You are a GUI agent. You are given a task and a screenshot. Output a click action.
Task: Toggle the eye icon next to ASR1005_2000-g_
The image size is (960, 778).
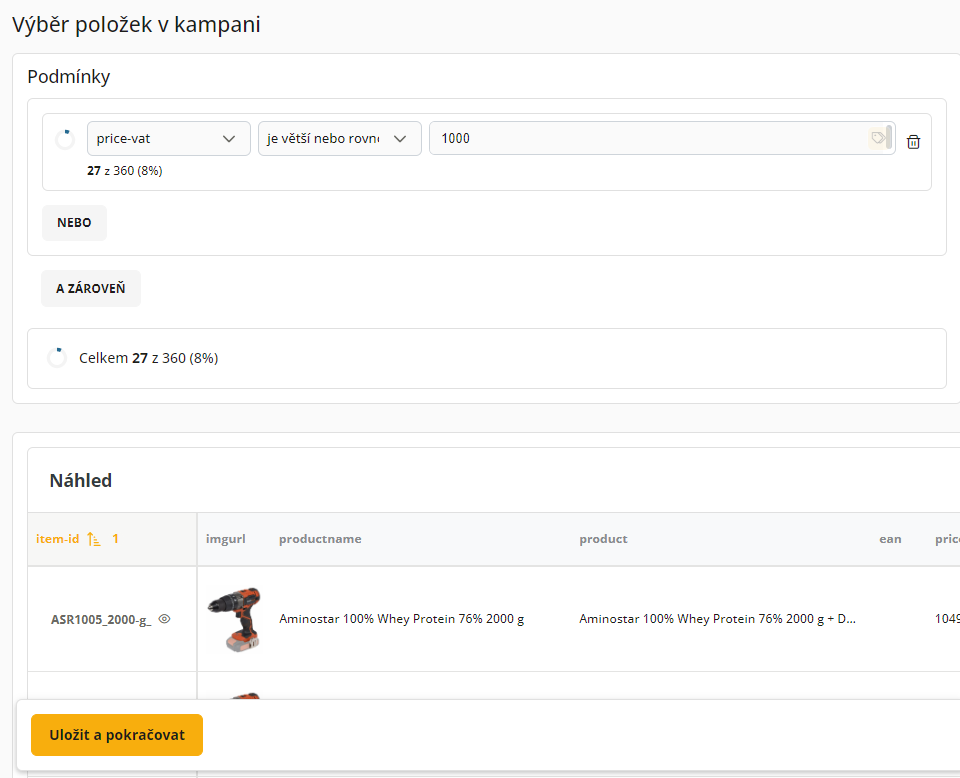[x=165, y=619]
